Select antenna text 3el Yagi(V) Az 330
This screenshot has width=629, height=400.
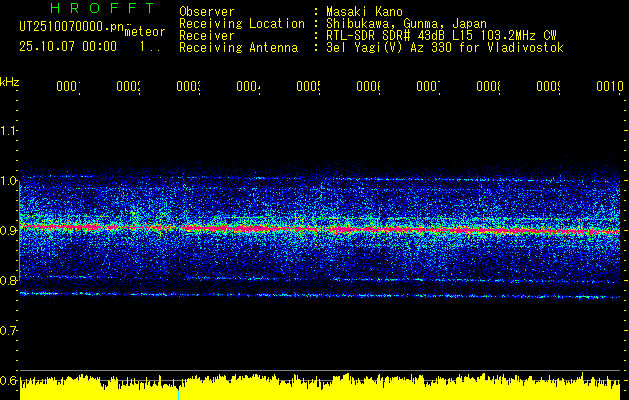pyautogui.click(x=390, y=48)
